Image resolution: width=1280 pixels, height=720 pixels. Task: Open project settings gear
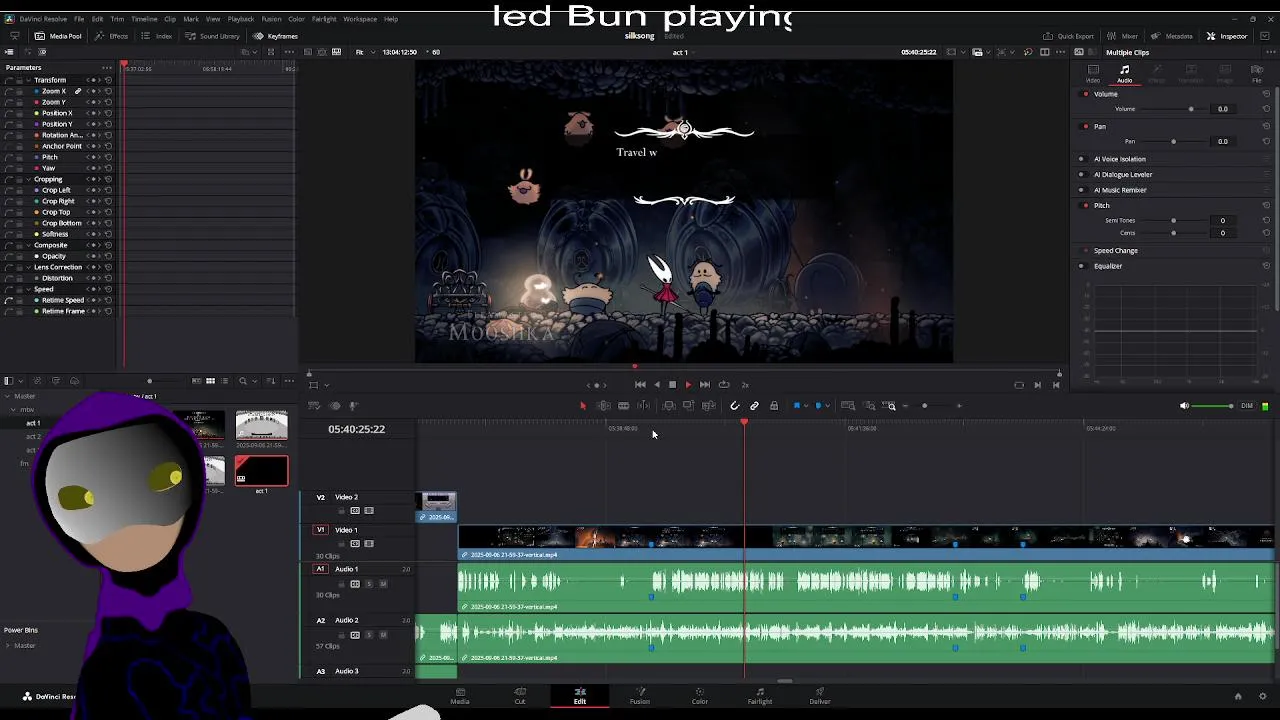point(1263,696)
